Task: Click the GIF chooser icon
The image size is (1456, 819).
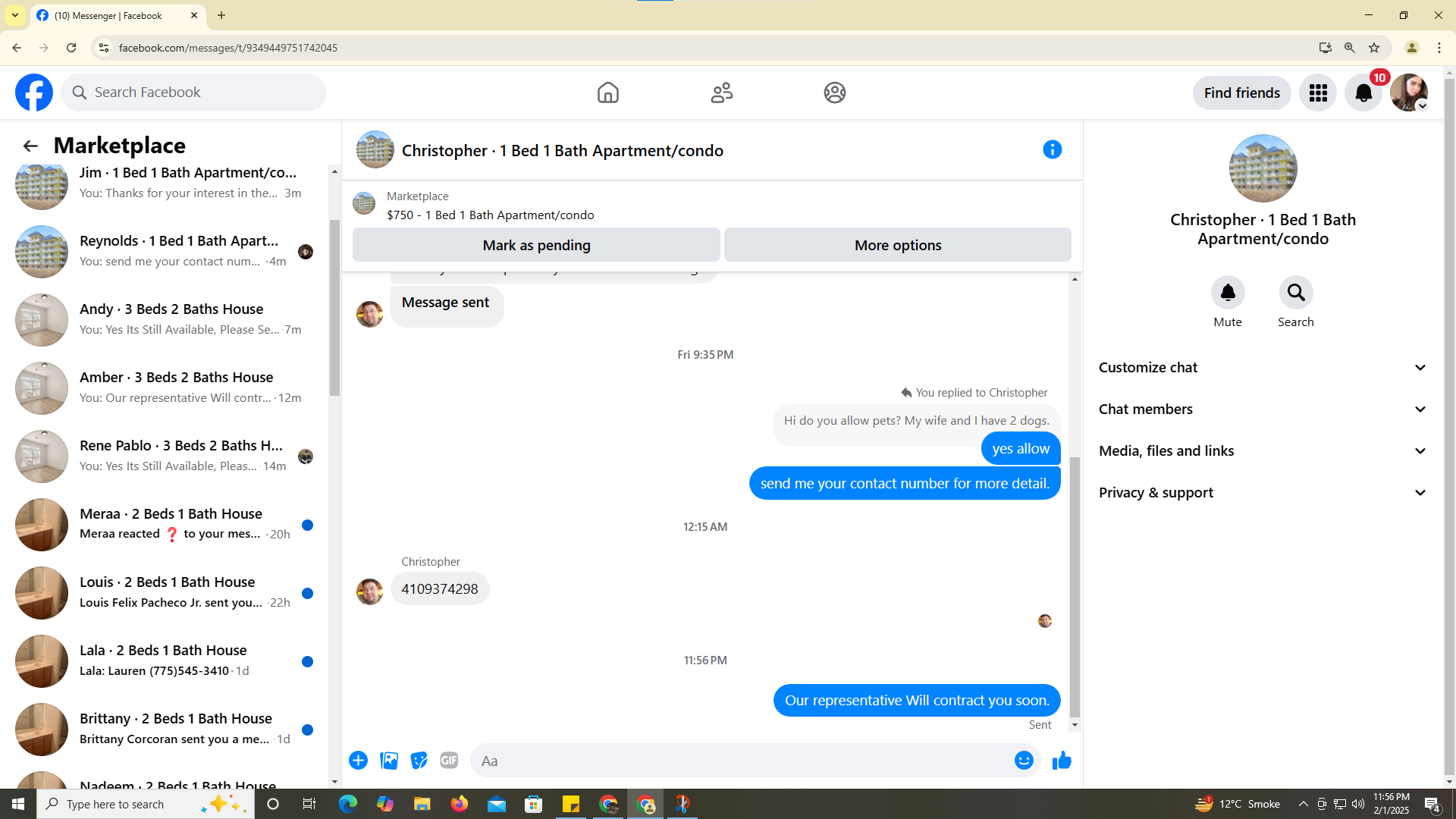Action: click(449, 760)
